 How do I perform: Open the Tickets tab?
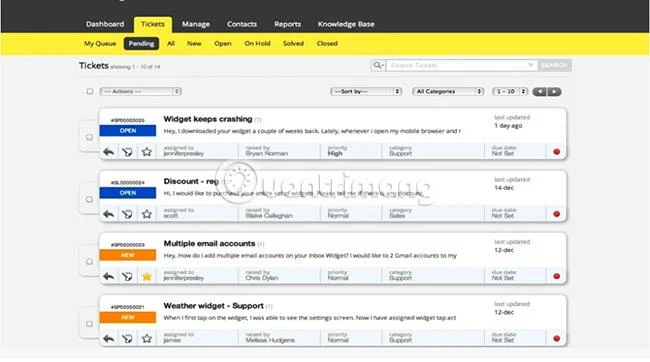(x=153, y=24)
